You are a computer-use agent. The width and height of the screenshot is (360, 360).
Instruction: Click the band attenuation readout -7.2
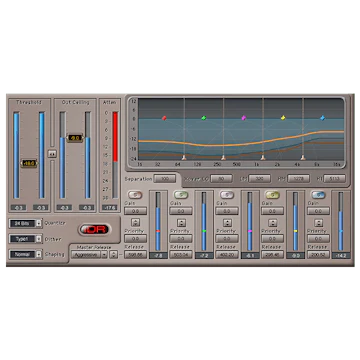point(204,255)
